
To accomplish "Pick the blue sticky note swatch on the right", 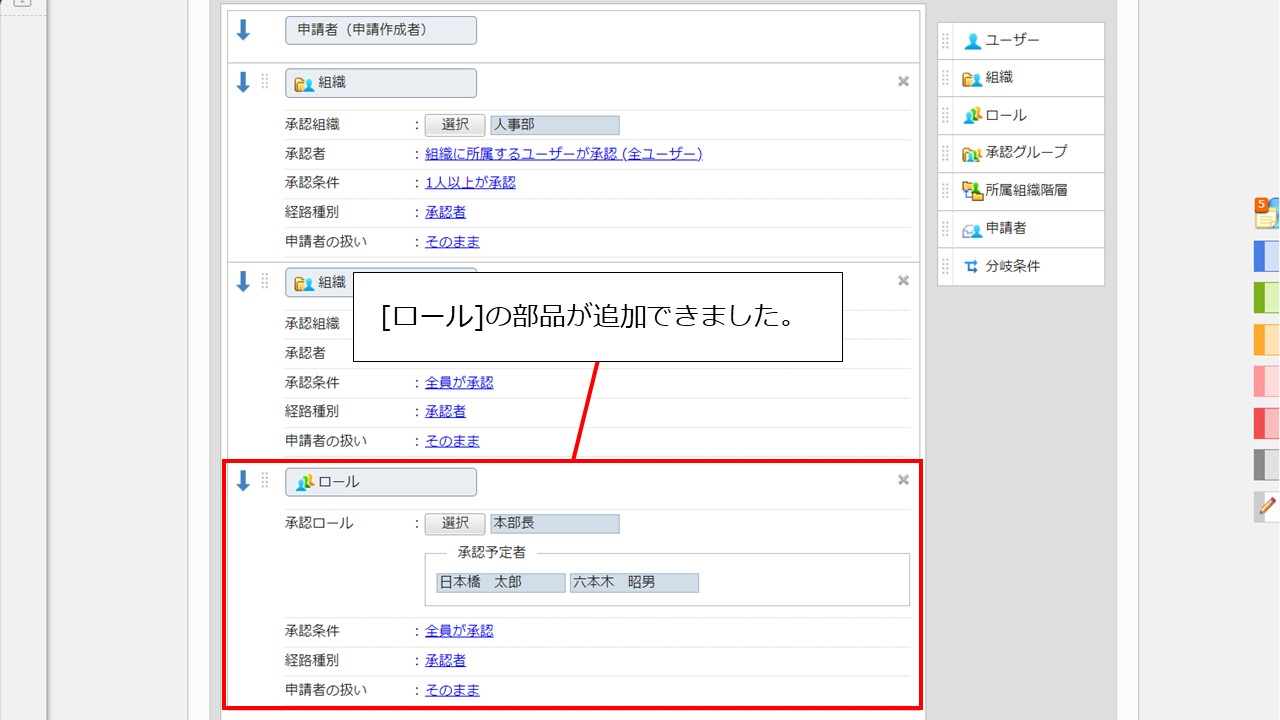I will (1265, 256).
